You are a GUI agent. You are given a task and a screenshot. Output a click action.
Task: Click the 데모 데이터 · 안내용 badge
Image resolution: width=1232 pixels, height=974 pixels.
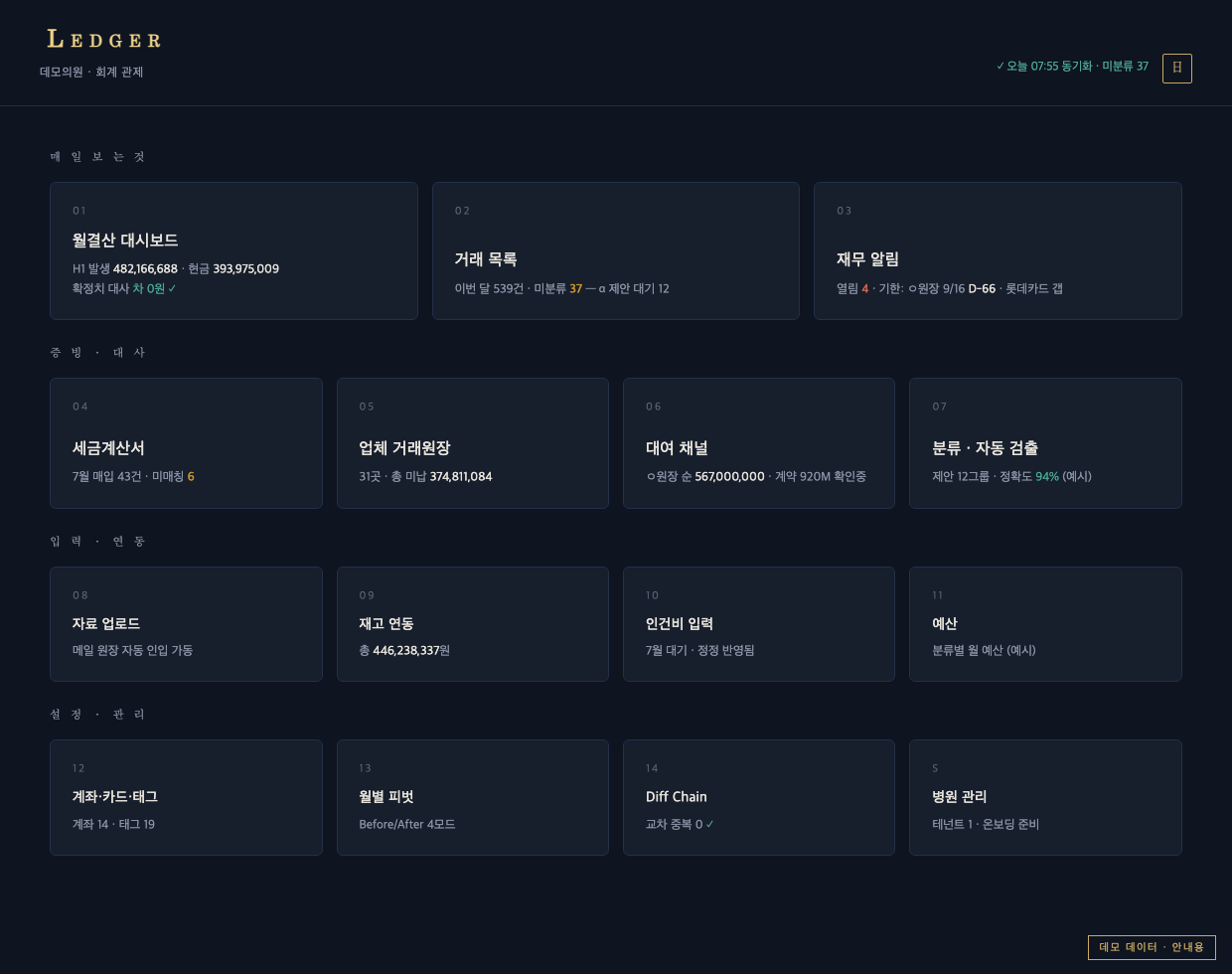pyautogui.click(x=1152, y=947)
